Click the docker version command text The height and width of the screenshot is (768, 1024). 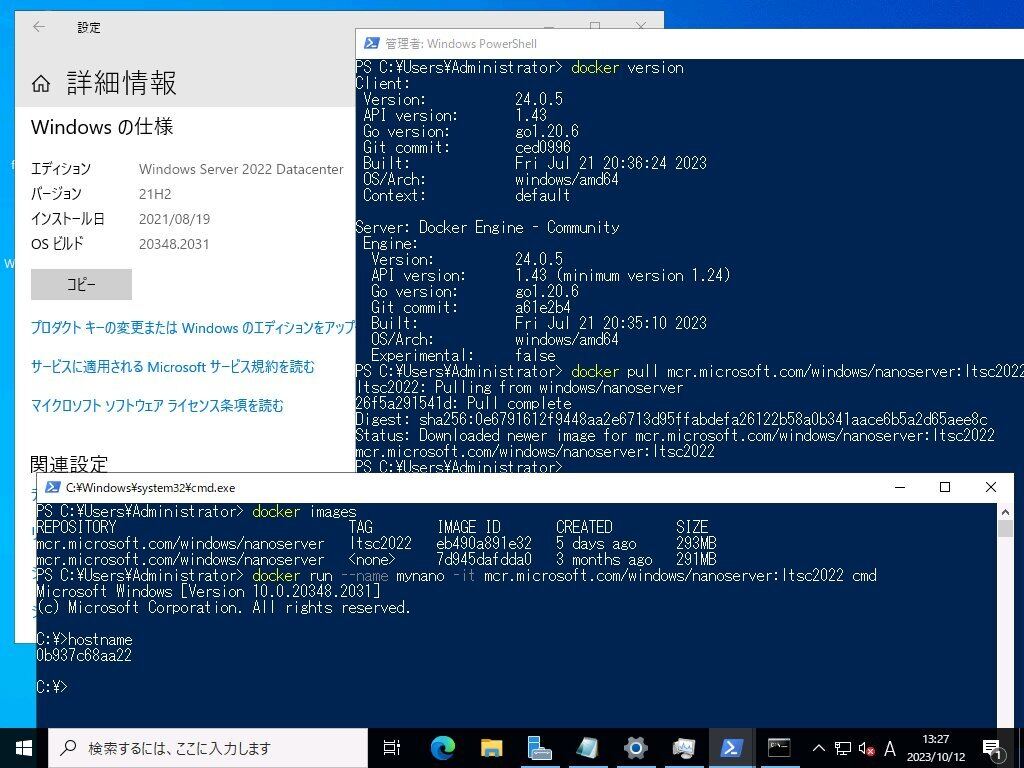tap(627, 67)
